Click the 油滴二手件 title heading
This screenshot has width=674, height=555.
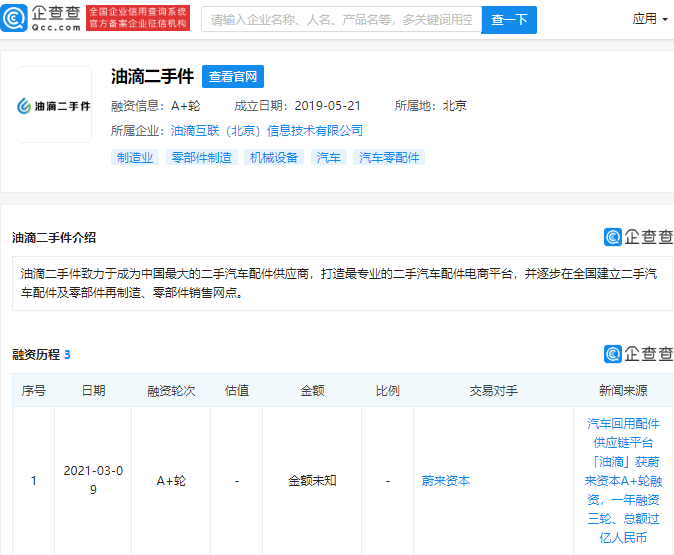(x=153, y=77)
